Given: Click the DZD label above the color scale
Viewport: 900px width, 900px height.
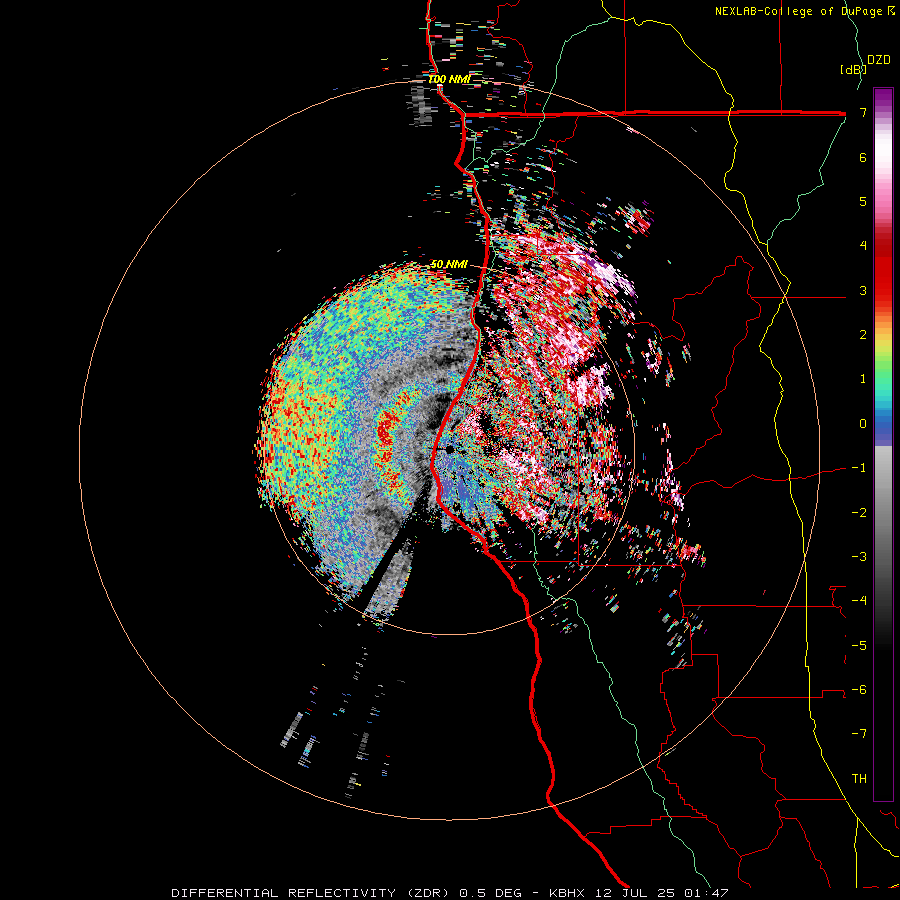Looking at the screenshot, I should click(879, 60).
